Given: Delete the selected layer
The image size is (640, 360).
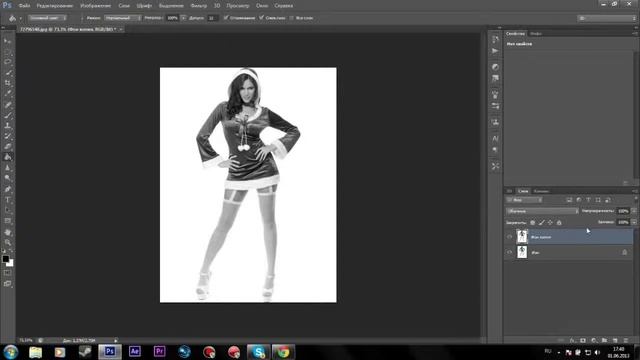Looking at the screenshot, I should coord(626,340).
